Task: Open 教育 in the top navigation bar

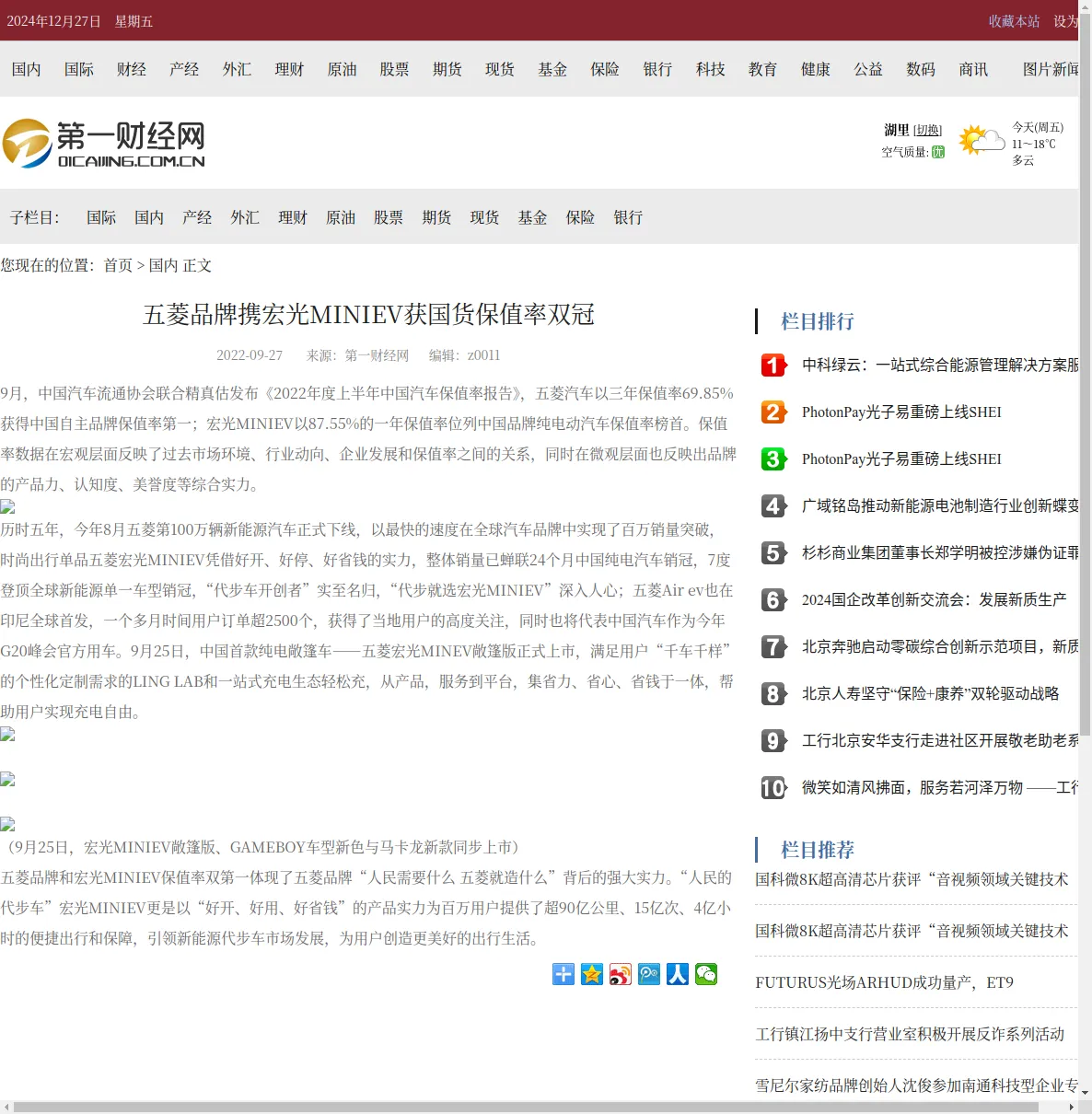Action: tap(762, 69)
